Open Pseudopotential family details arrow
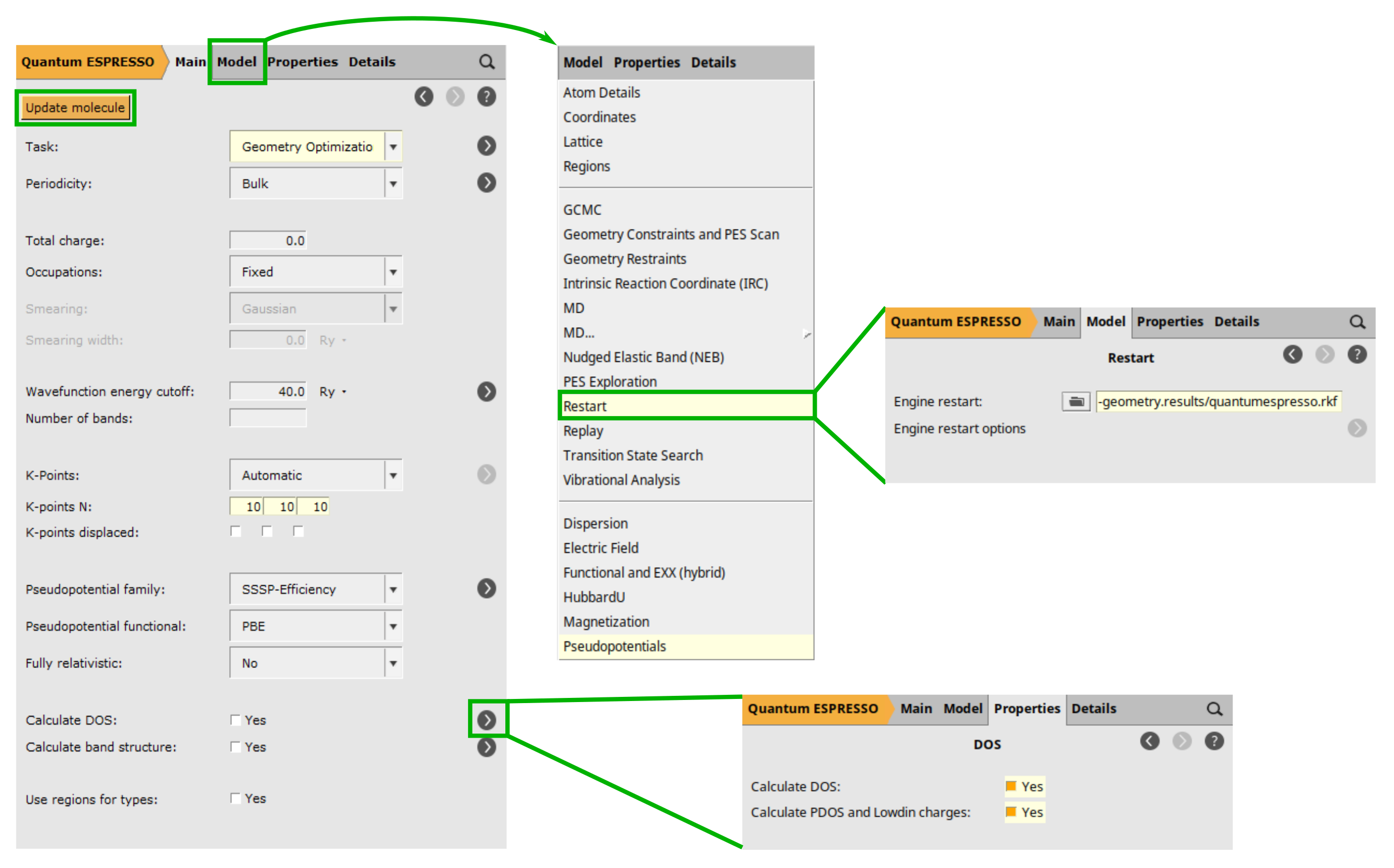This screenshot has width=1394, height=868. tap(487, 588)
